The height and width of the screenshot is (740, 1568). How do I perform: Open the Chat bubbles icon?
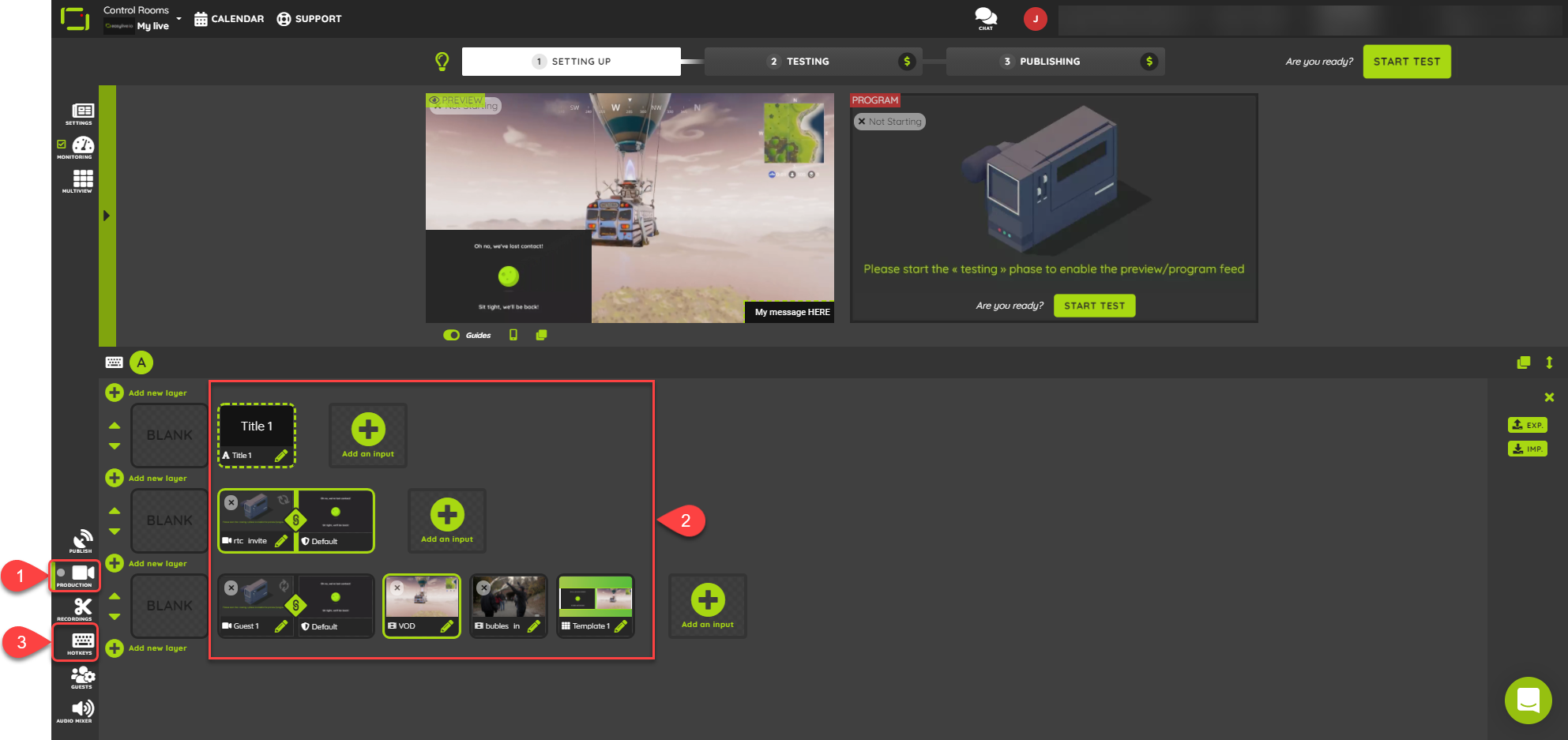[x=986, y=17]
